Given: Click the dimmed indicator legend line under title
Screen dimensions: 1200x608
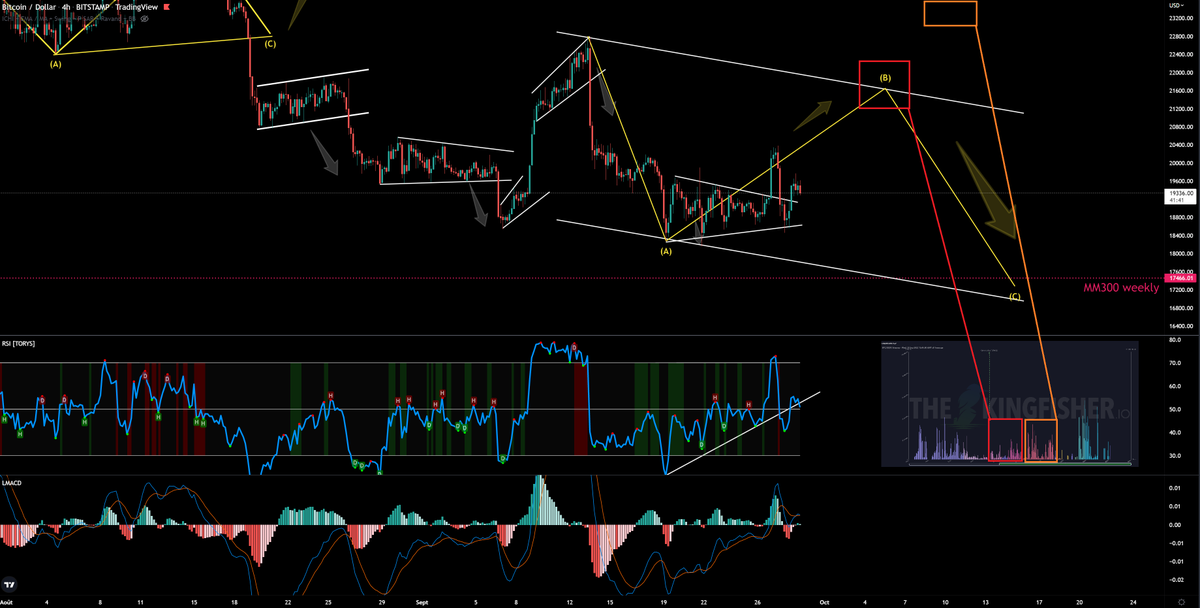Looking at the screenshot, I should tap(68, 19).
